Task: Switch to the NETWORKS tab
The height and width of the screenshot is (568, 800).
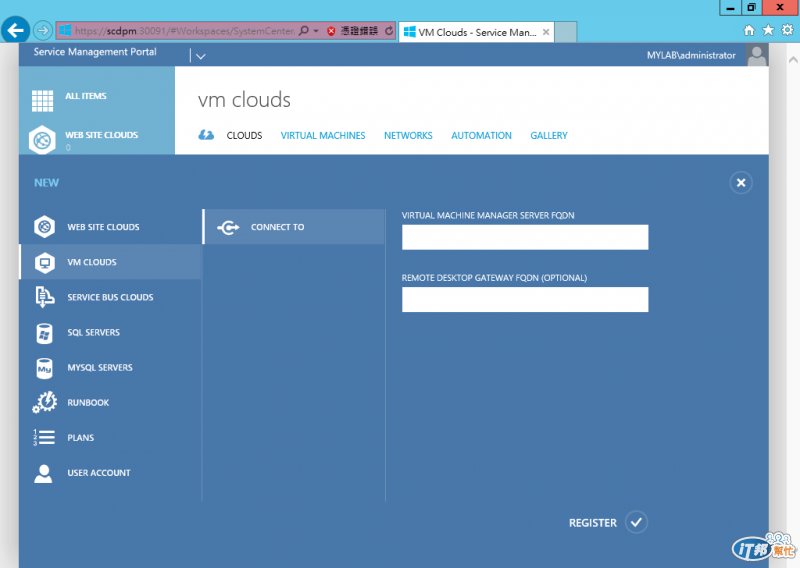Action: point(408,136)
